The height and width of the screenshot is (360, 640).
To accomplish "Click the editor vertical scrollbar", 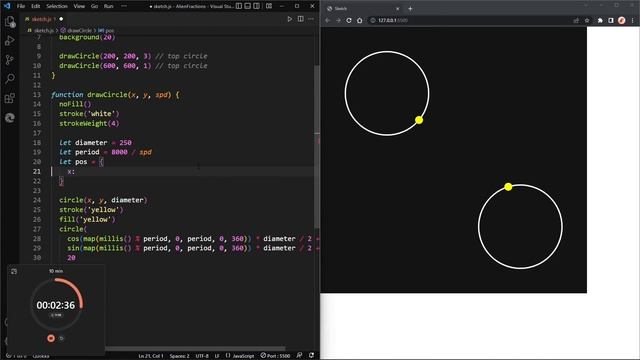I will tap(317, 147).
